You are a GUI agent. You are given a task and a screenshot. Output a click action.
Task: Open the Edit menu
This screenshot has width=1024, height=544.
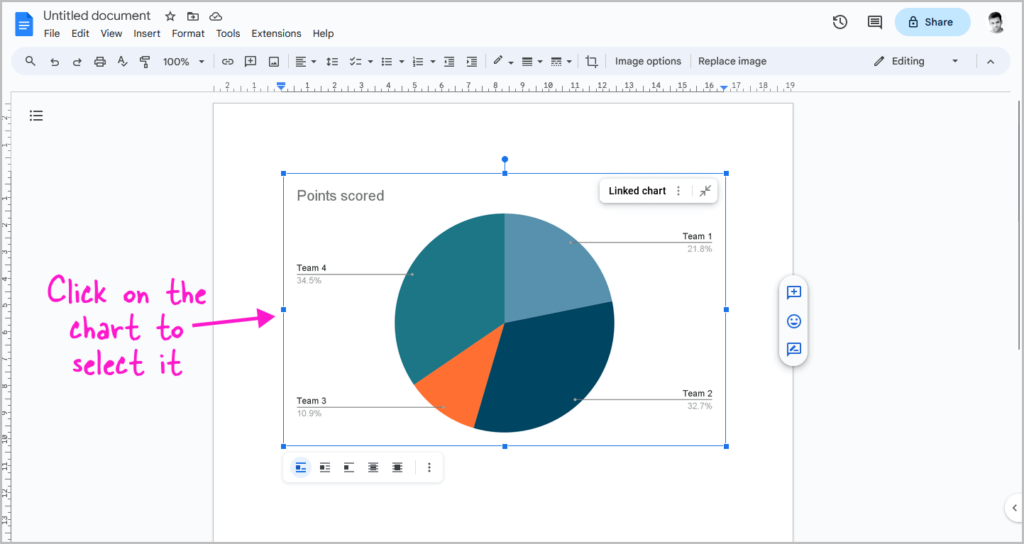pyautogui.click(x=80, y=33)
